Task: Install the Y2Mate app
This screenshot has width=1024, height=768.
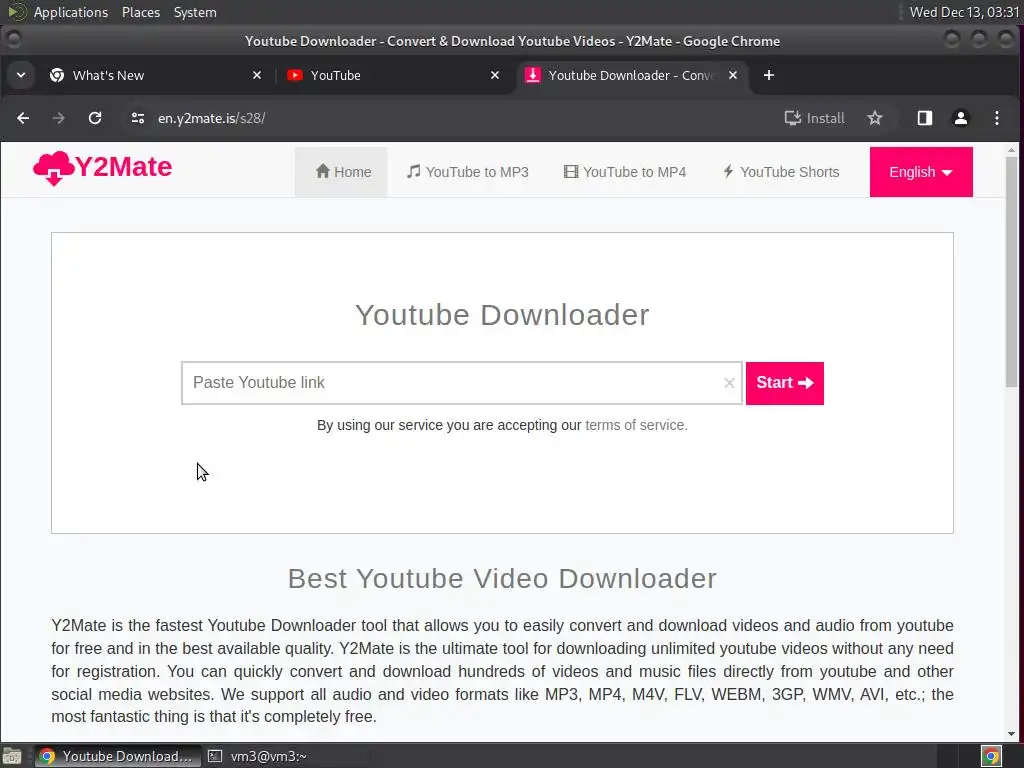Action: coord(814,118)
